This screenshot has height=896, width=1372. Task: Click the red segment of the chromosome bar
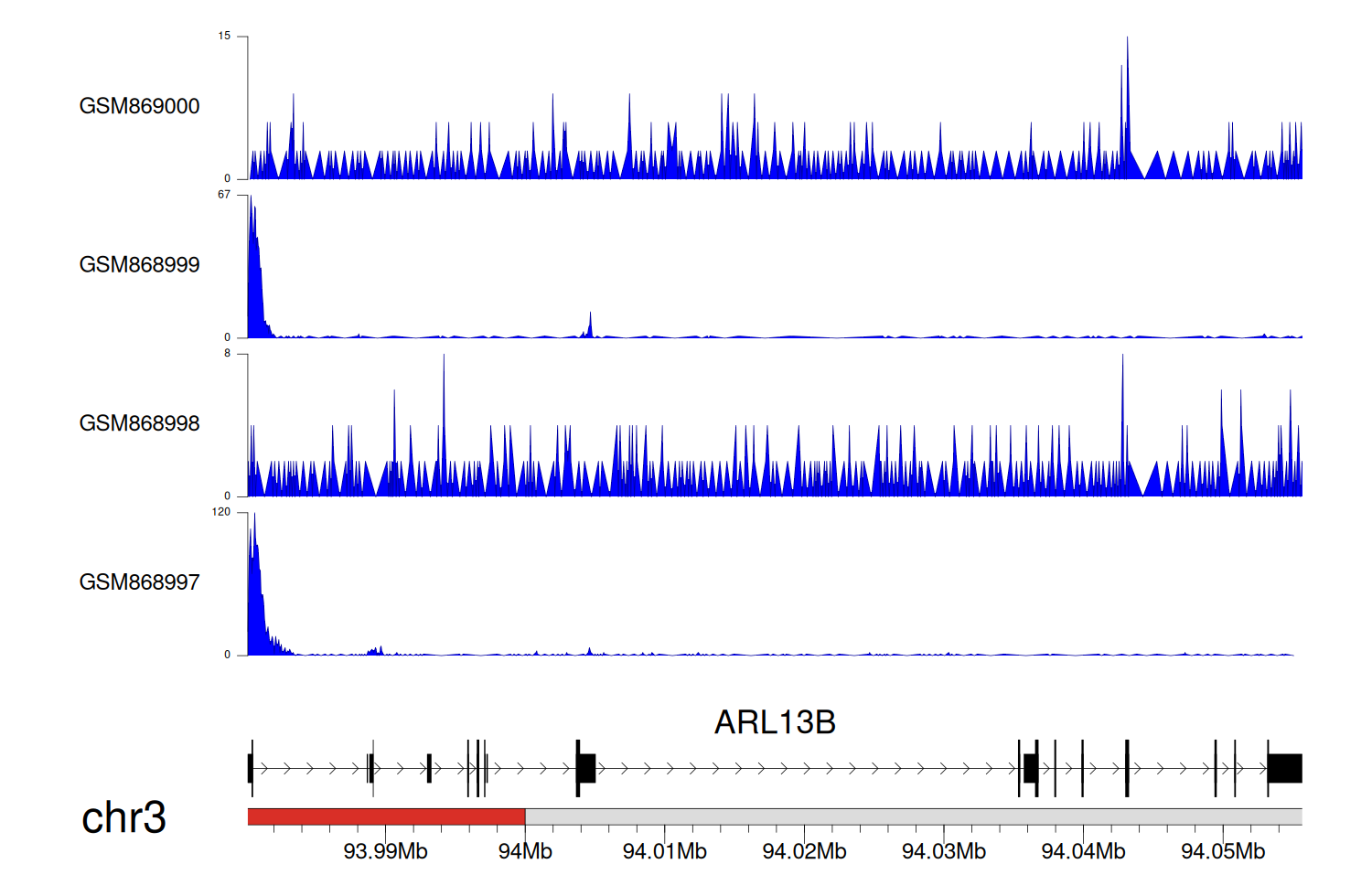(x=386, y=816)
